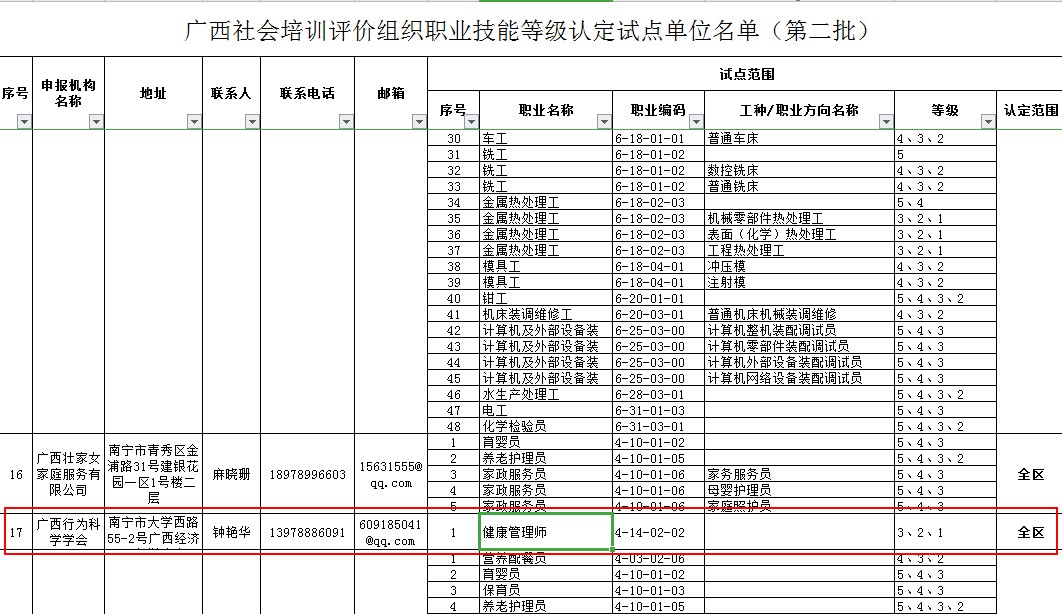This screenshot has width=1062, height=614.
Task: Select the 认定范围 header cell
Action: click(1030, 110)
